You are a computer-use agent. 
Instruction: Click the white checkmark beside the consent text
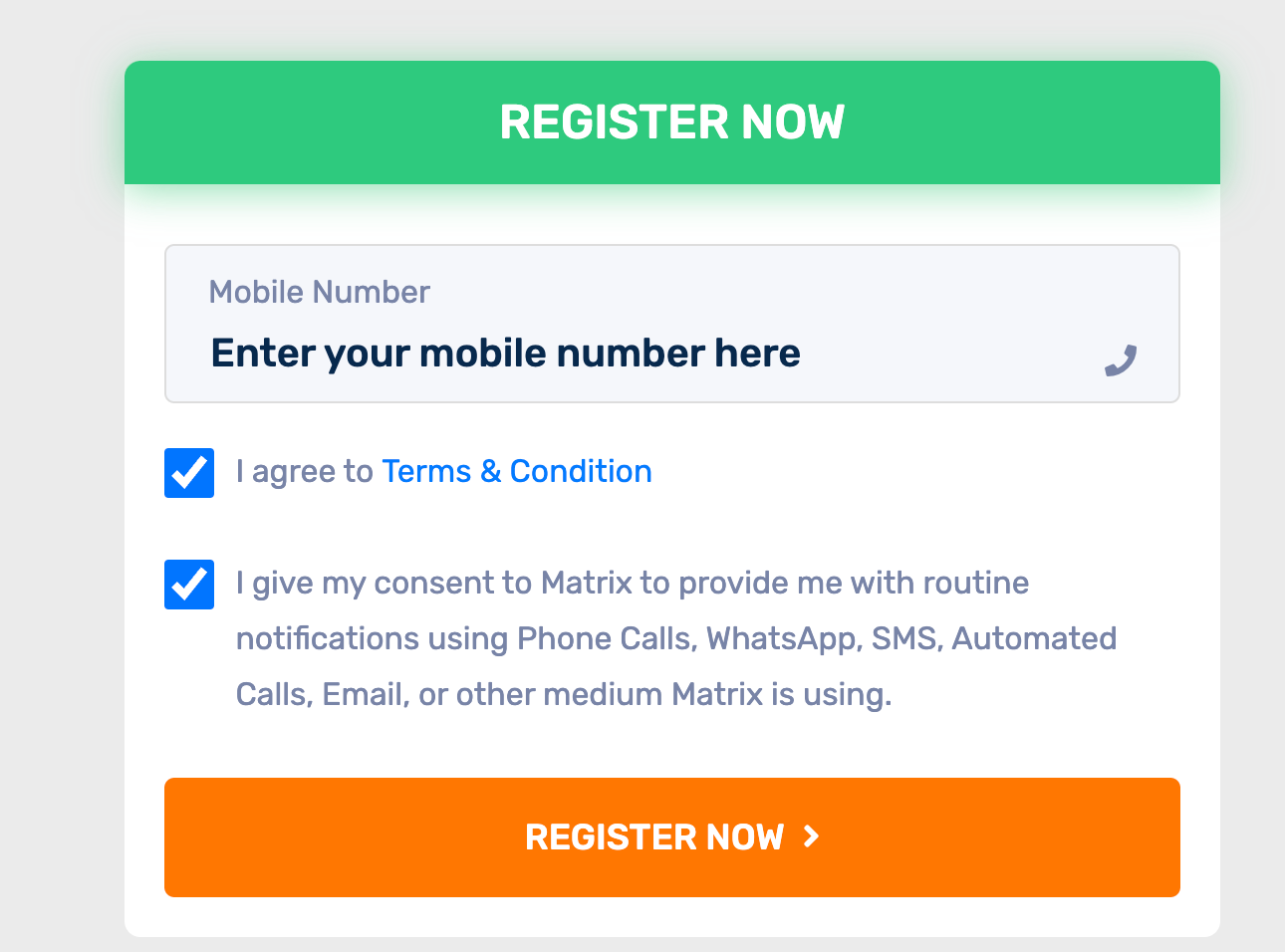pos(189,583)
